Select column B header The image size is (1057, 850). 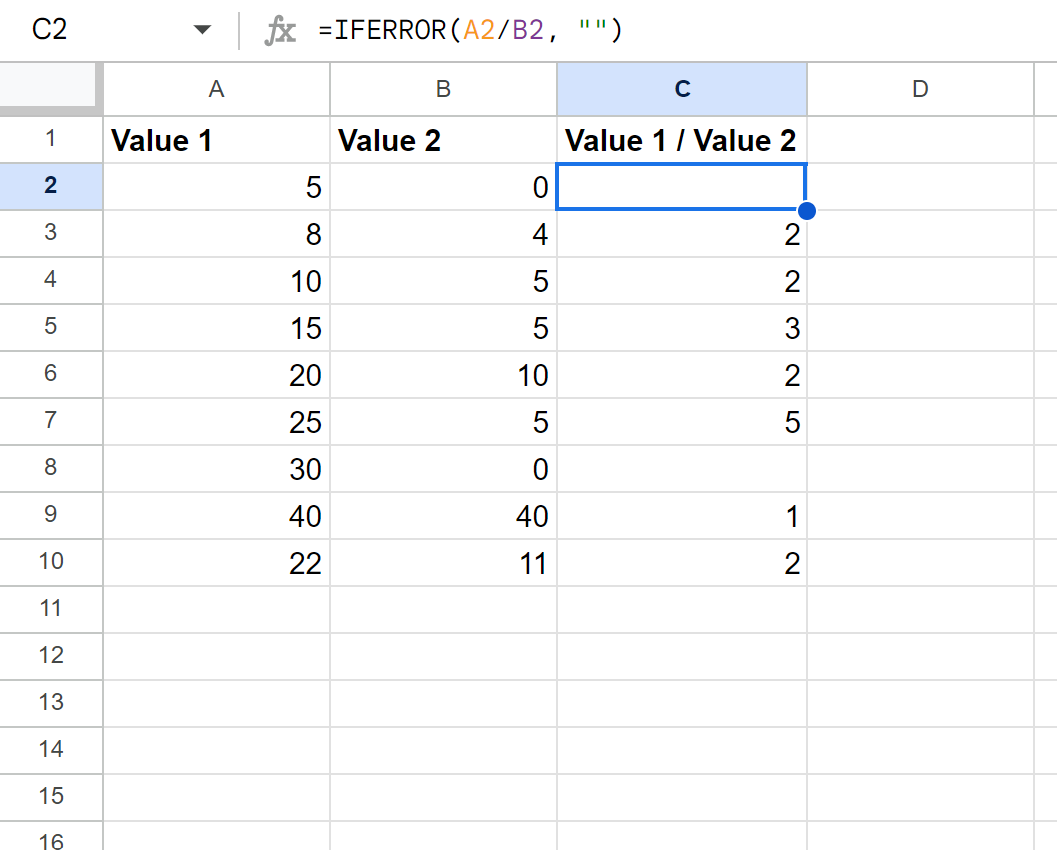coord(444,89)
